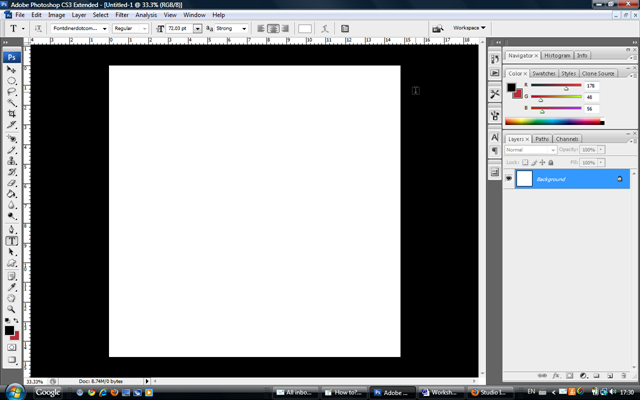
Task: Select the Paint Bucket tool
Action: point(11,194)
